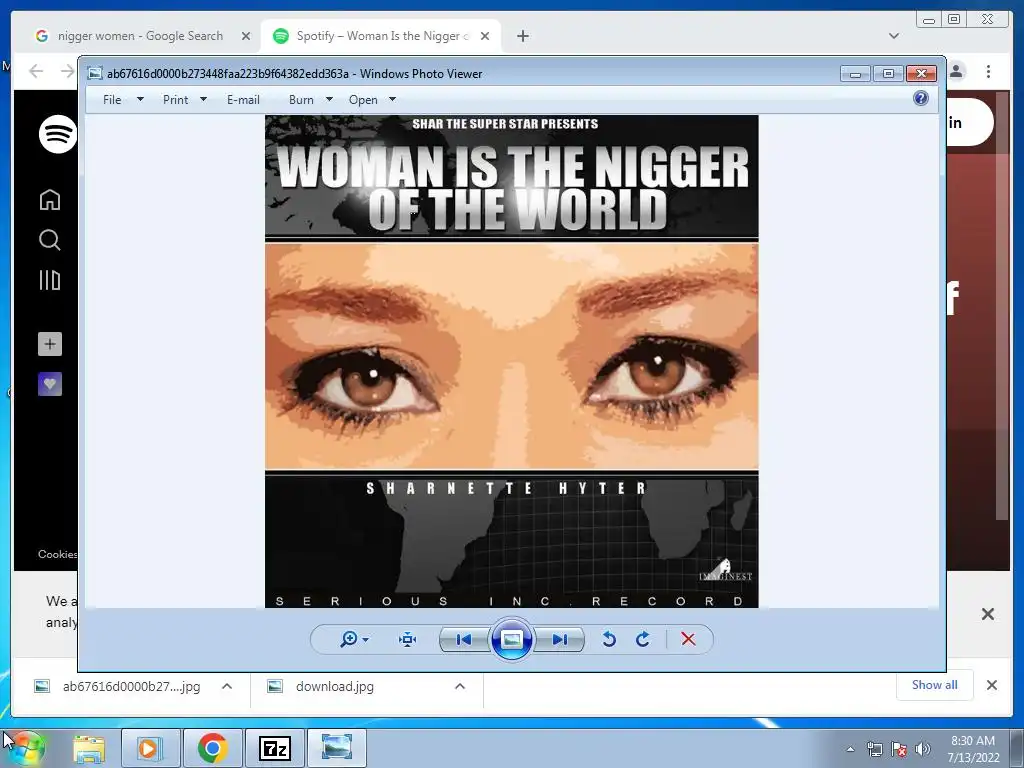Image resolution: width=1024 pixels, height=768 pixels.
Task: Expand the Print dropdown arrow
Action: click(x=203, y=99)
